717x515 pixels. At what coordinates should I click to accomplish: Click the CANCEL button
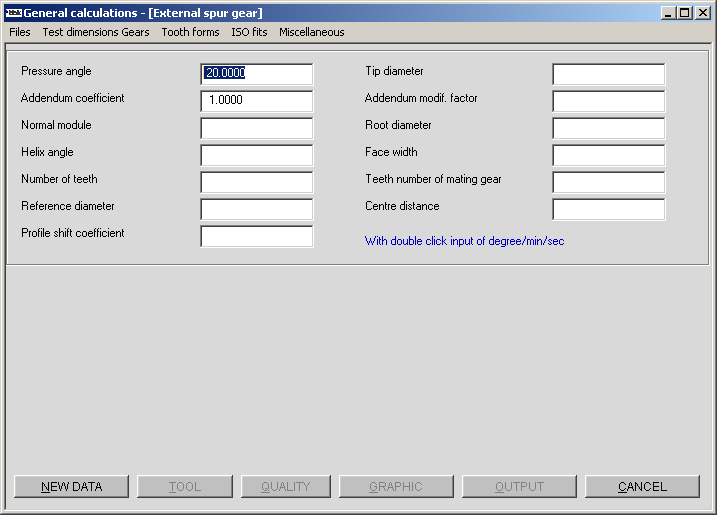tap(642, 487)
